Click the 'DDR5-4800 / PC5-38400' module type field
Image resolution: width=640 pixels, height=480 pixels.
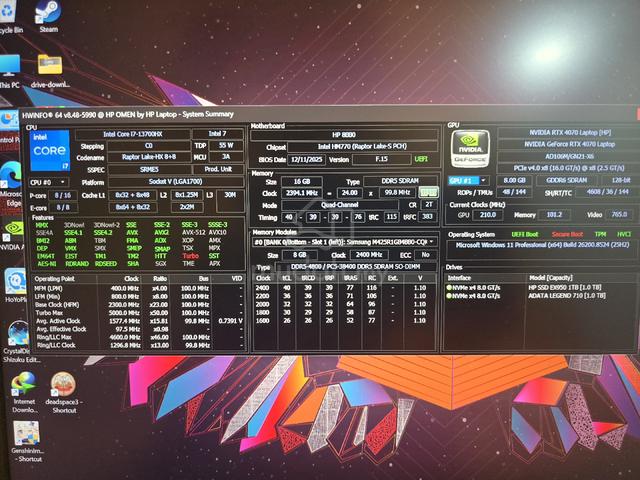pyautogui.click(x=356, y=267)
